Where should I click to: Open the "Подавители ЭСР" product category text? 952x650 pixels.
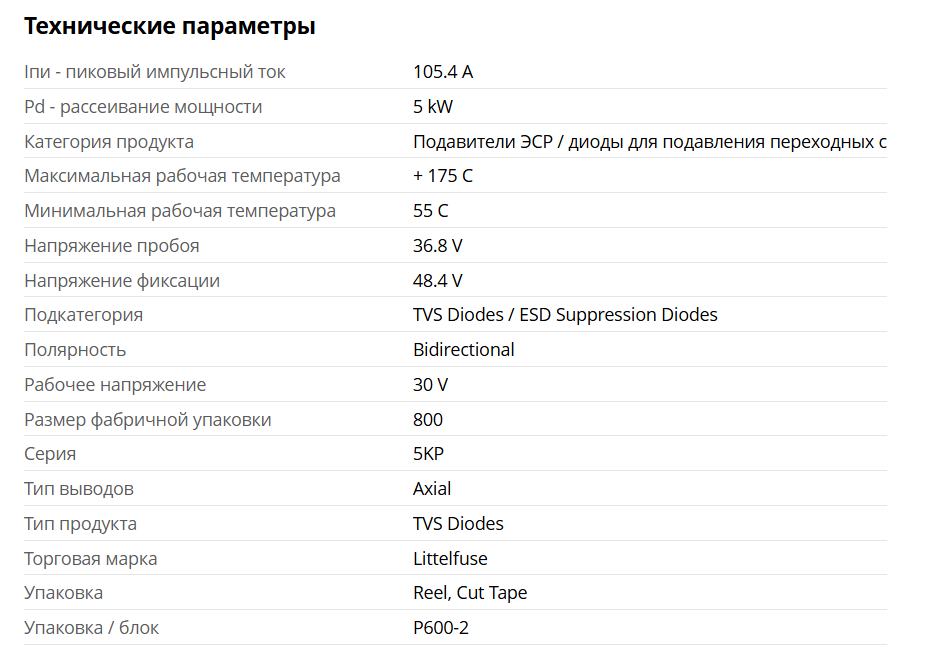(649, 142)
